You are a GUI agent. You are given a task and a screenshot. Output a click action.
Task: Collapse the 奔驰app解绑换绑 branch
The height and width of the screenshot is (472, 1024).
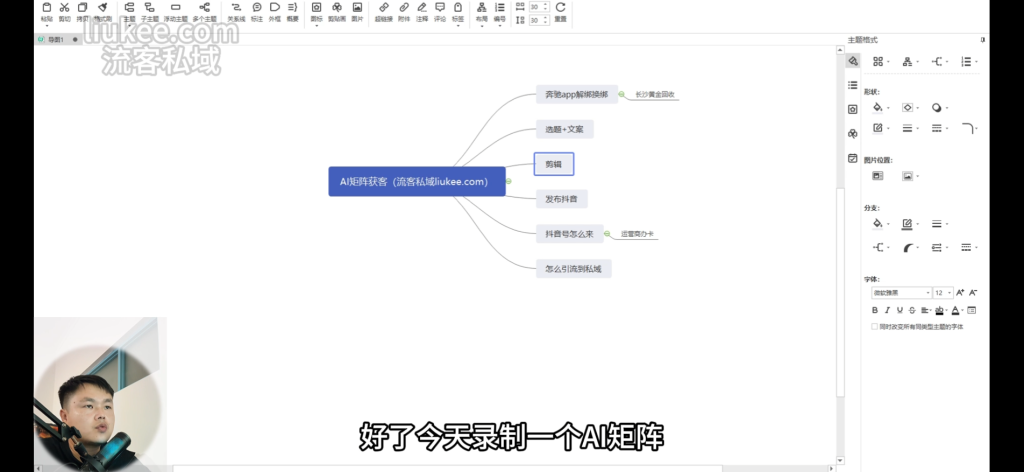pyautogui.click(x=622, y=95)
